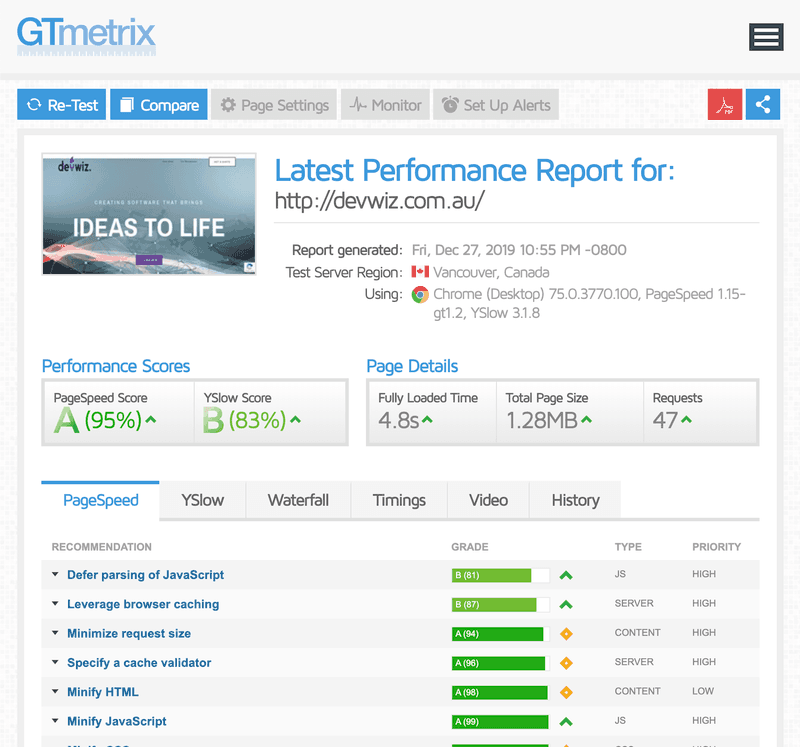
Task: Open the History tab
Action: click(x=575, y=500)
